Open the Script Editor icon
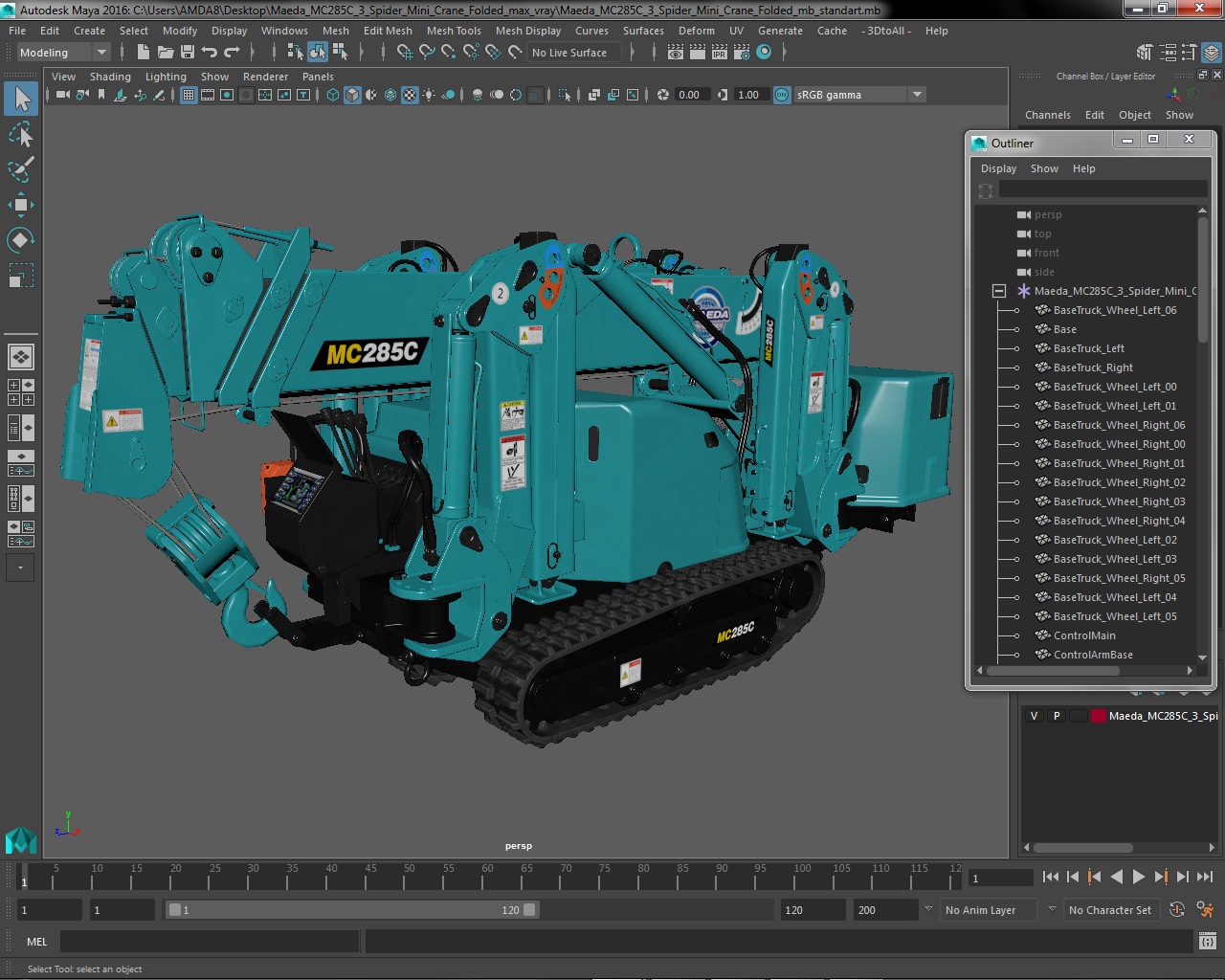 pos(1208,942)
